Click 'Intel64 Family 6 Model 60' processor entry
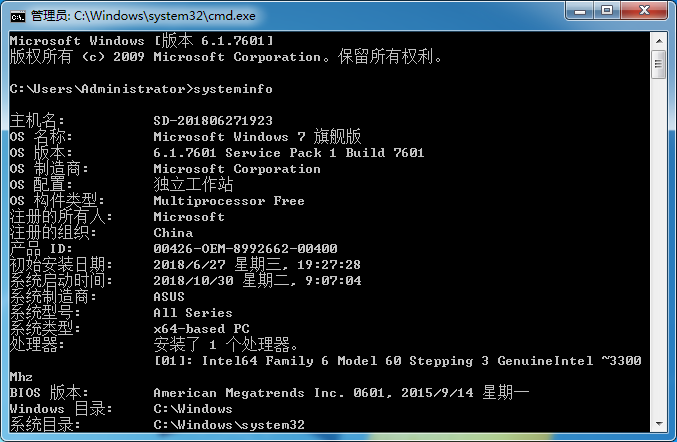 click(x=301, y=361)
